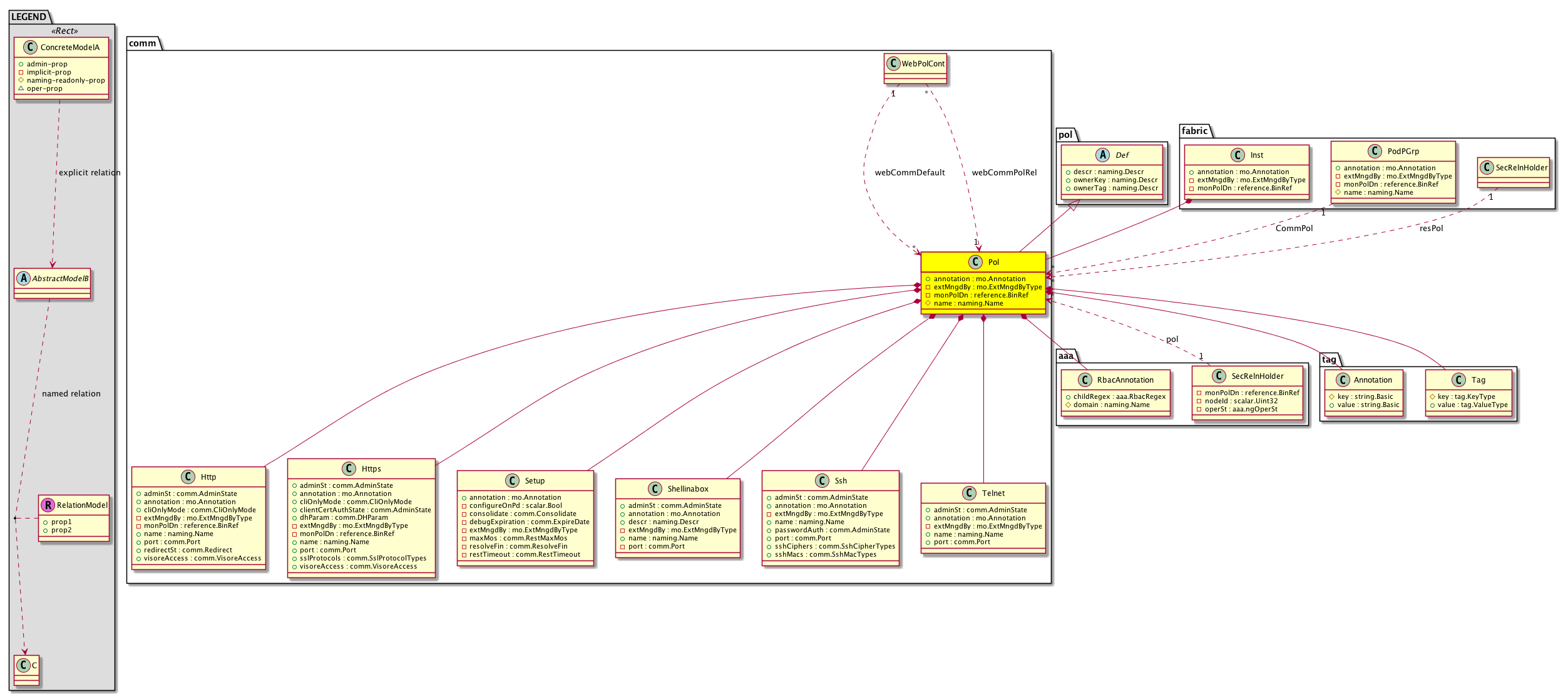Screen dimensions: 1568x697
Task: Click the C icon on Shellinabox class
Action: click(655, 488)
